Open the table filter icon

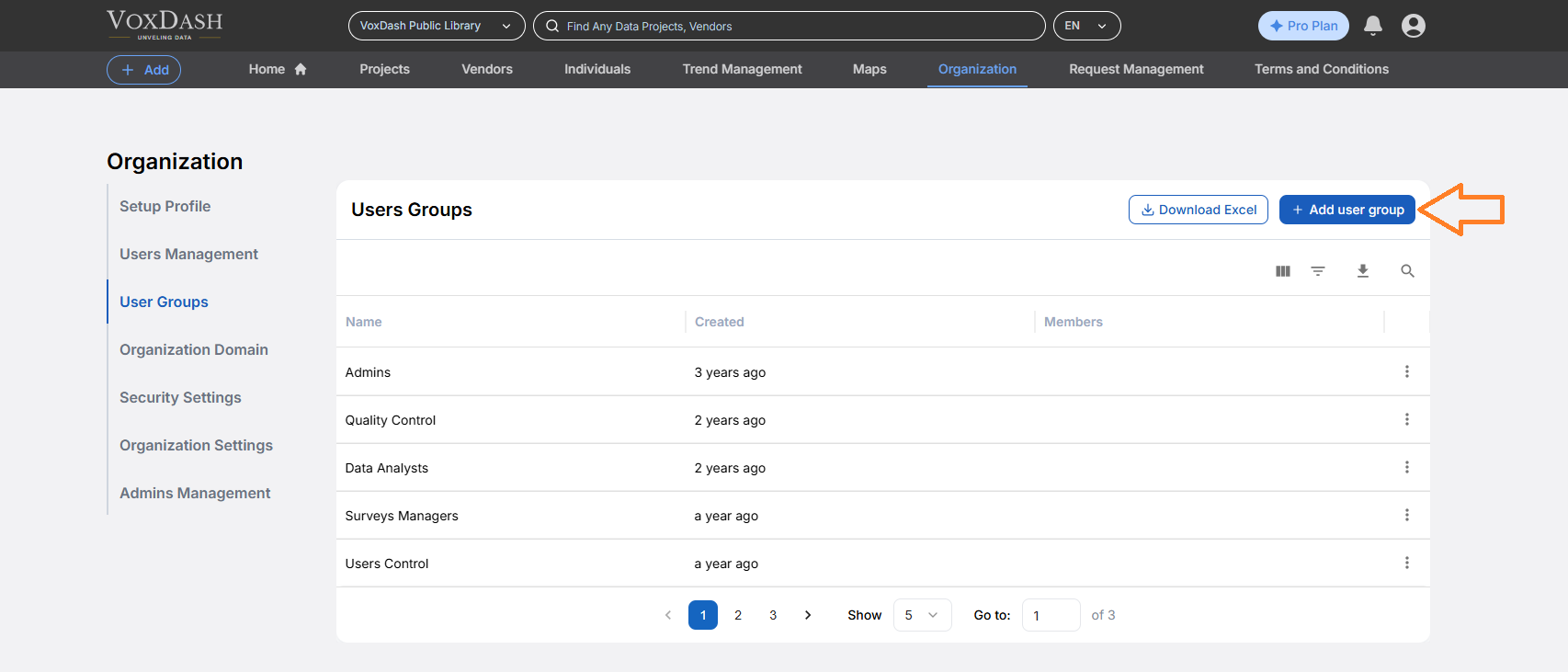click(1318, 271)
